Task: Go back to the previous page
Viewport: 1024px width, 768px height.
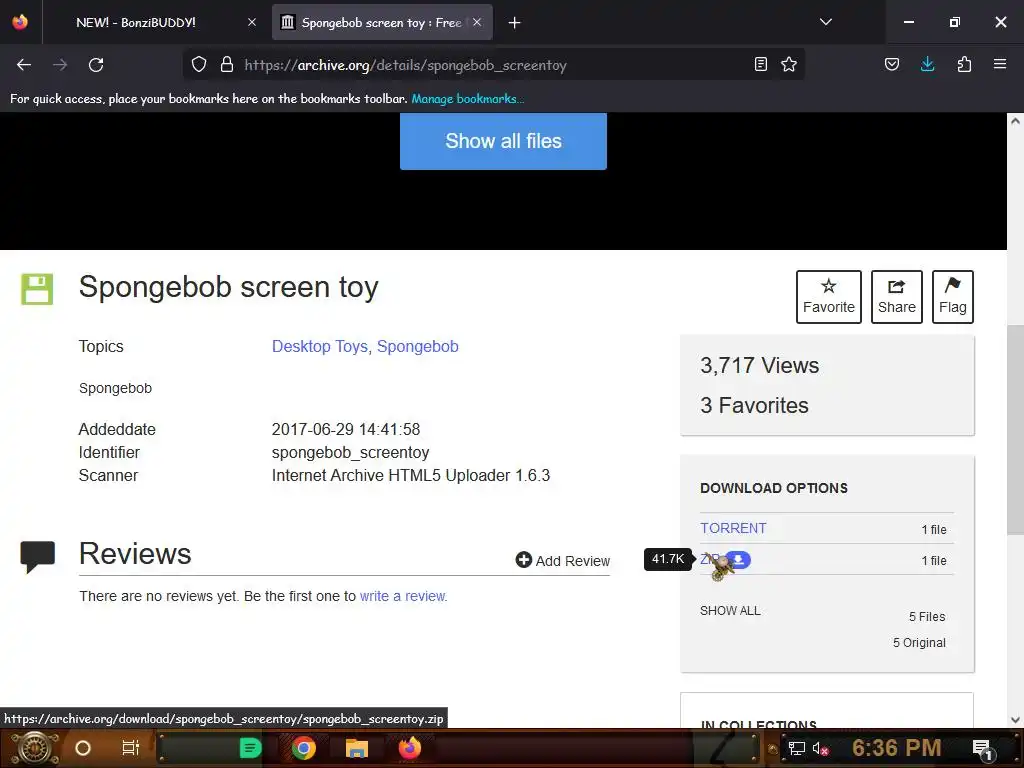Action: click(24, 65)
